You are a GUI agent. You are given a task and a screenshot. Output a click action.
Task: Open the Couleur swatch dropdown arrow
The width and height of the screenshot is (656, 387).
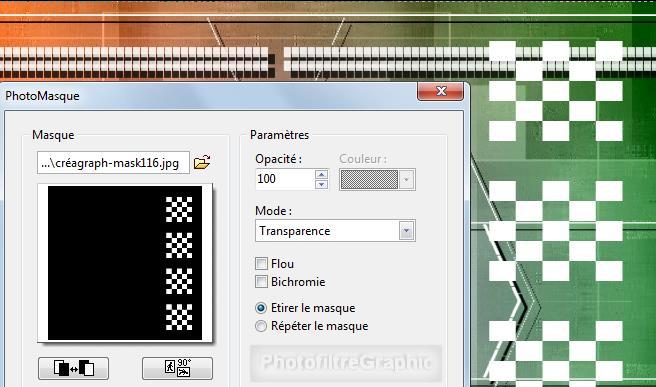pyautogui.click(x=406, y=180)
